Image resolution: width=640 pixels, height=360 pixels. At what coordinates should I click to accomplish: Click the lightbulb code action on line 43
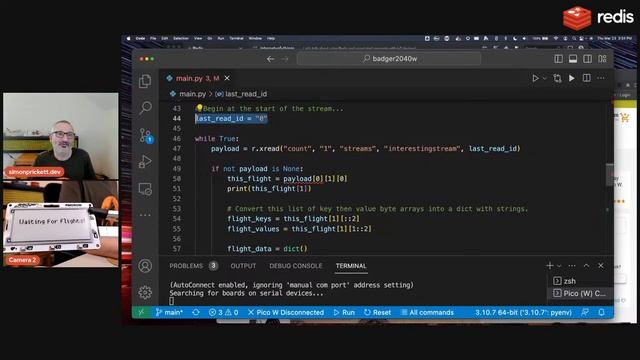[x=199, y=108]
